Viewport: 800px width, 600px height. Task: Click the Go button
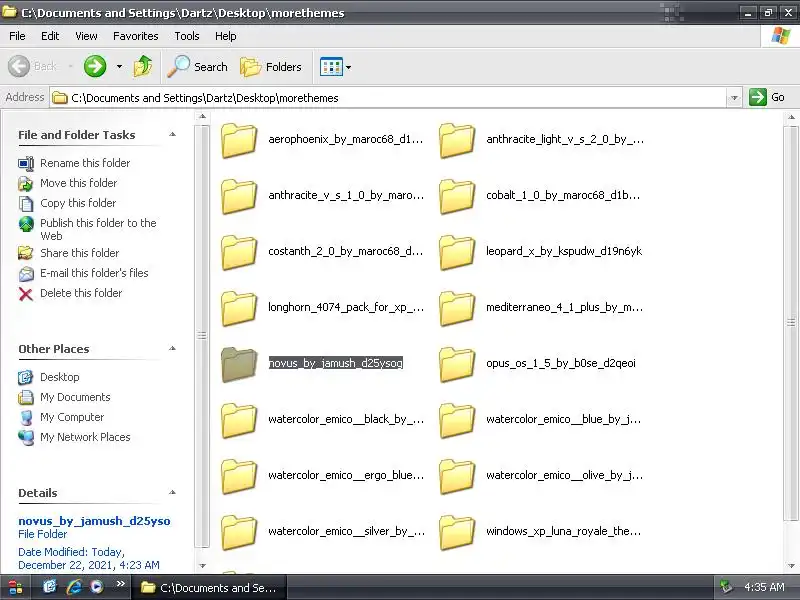point(767,97)
